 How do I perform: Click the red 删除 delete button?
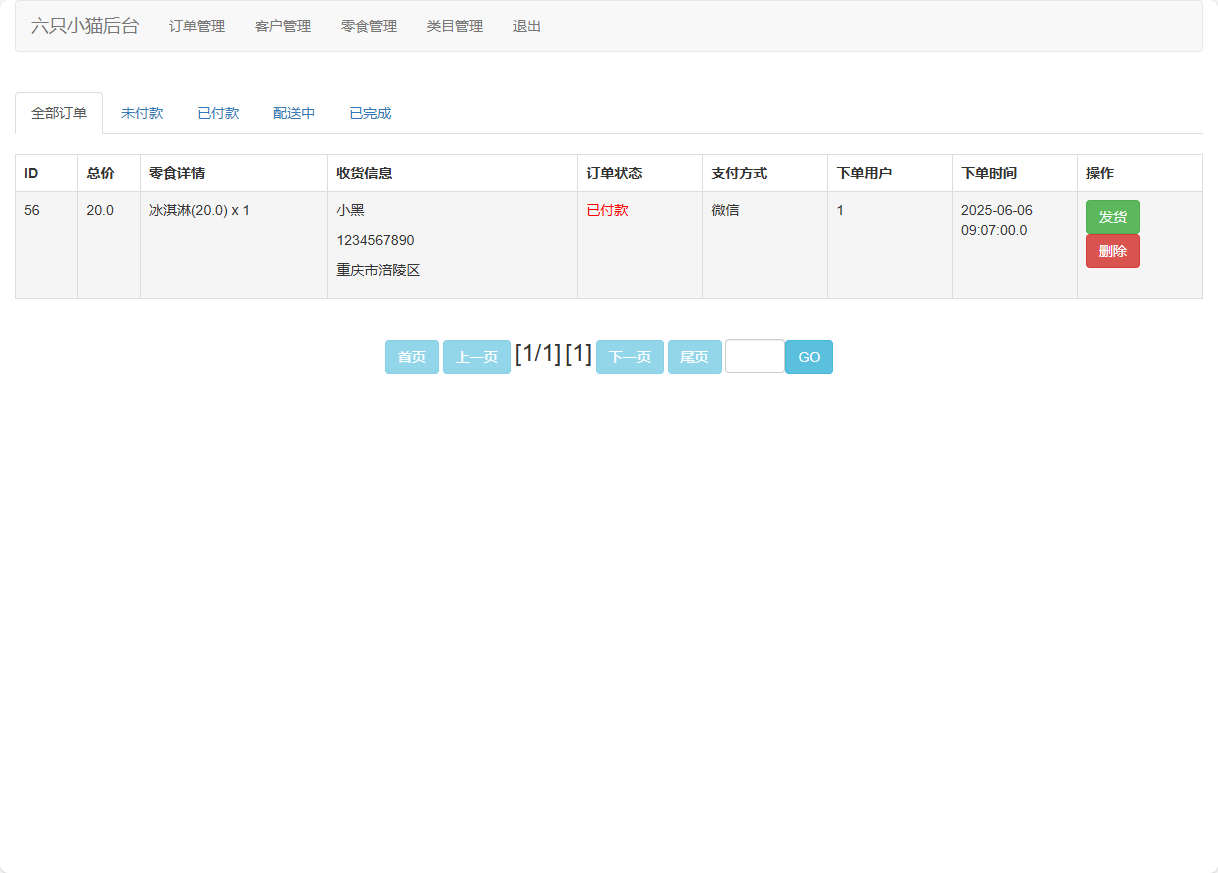pos(1112,251)
